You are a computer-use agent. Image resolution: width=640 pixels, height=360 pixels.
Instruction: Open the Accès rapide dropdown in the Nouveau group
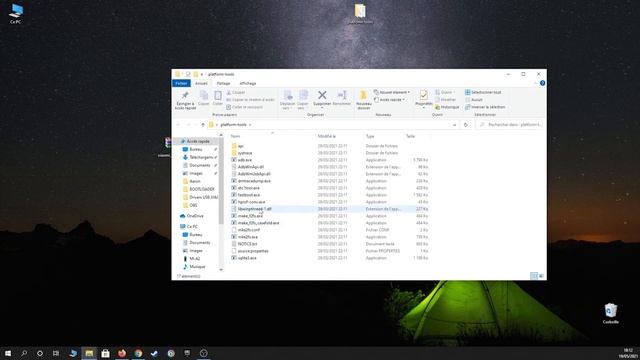pos(389,100)
